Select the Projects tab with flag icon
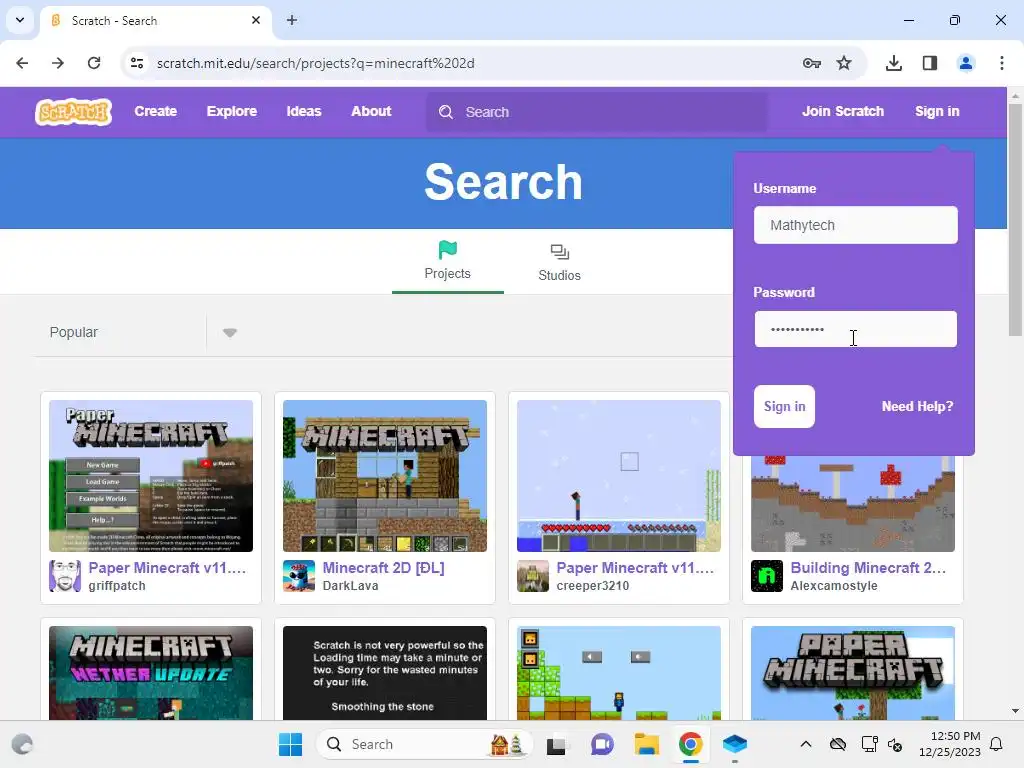Image resolution: width=1024 pixels, height=768 pixels. (447, 261)
